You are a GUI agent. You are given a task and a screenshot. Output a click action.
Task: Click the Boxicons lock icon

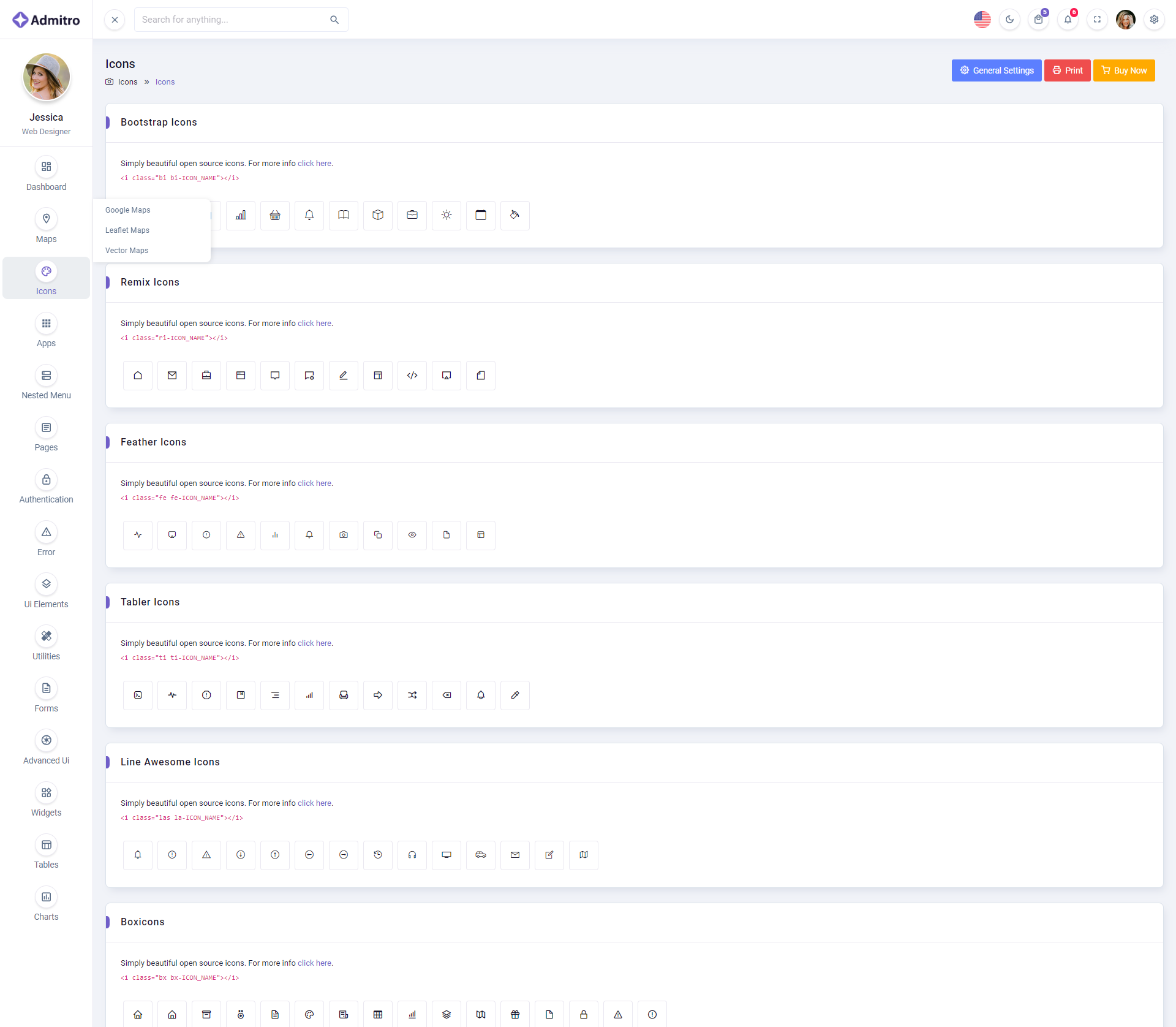click(x=584, y=1015)
